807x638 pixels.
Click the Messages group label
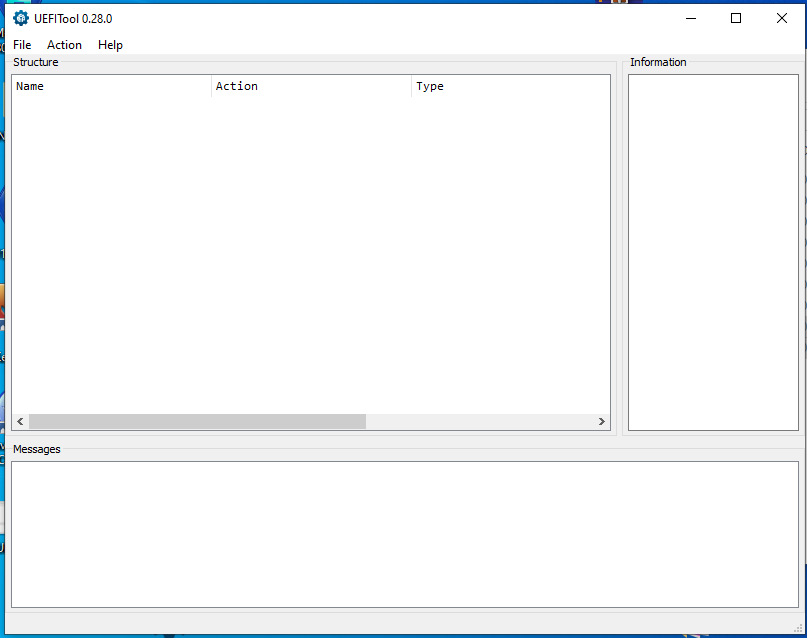click(37, 450)
